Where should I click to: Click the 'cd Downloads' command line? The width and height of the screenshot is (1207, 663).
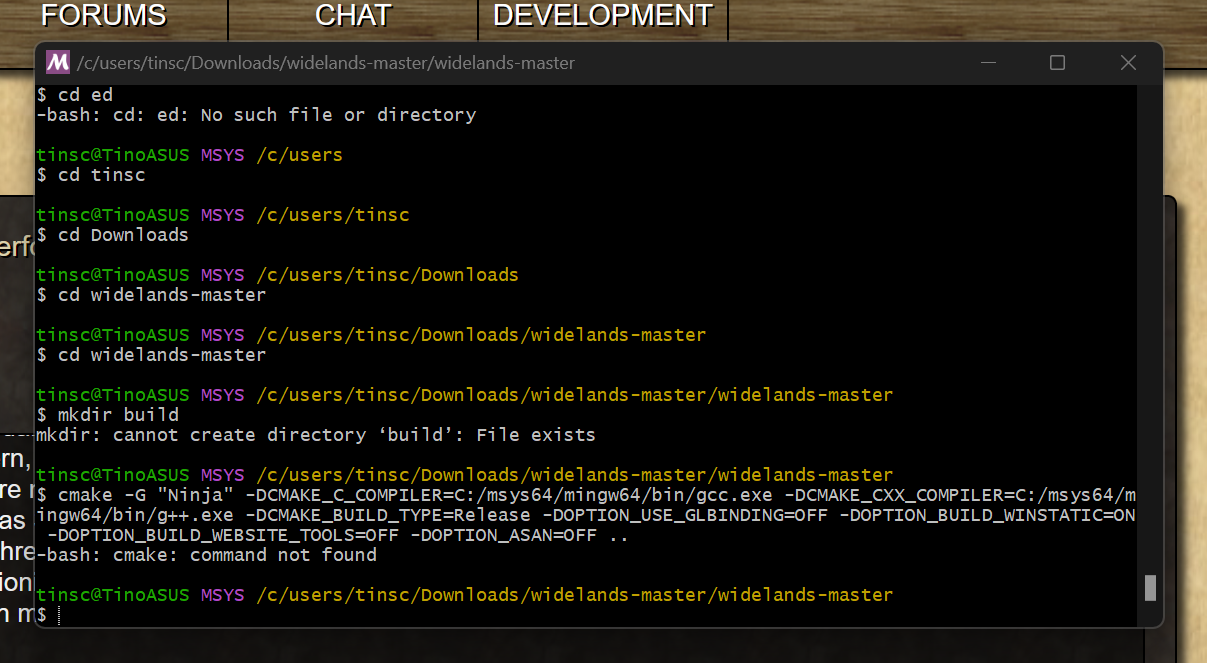tap(123, 235)
